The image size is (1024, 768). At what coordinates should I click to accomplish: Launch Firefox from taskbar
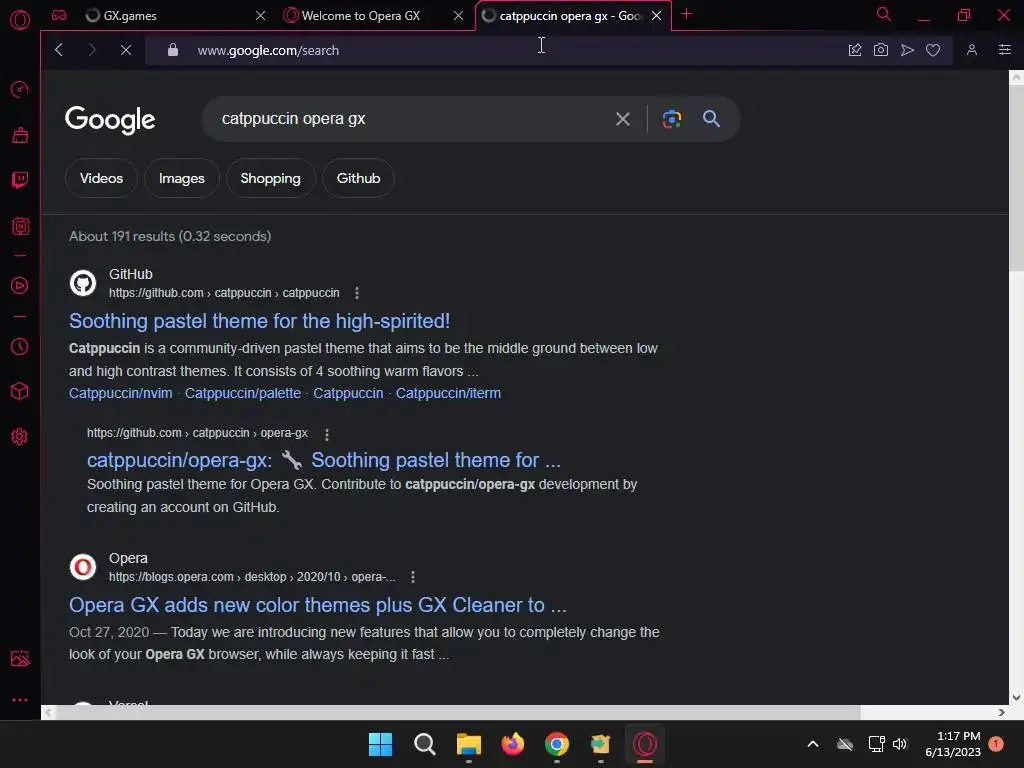coord(513,744)
